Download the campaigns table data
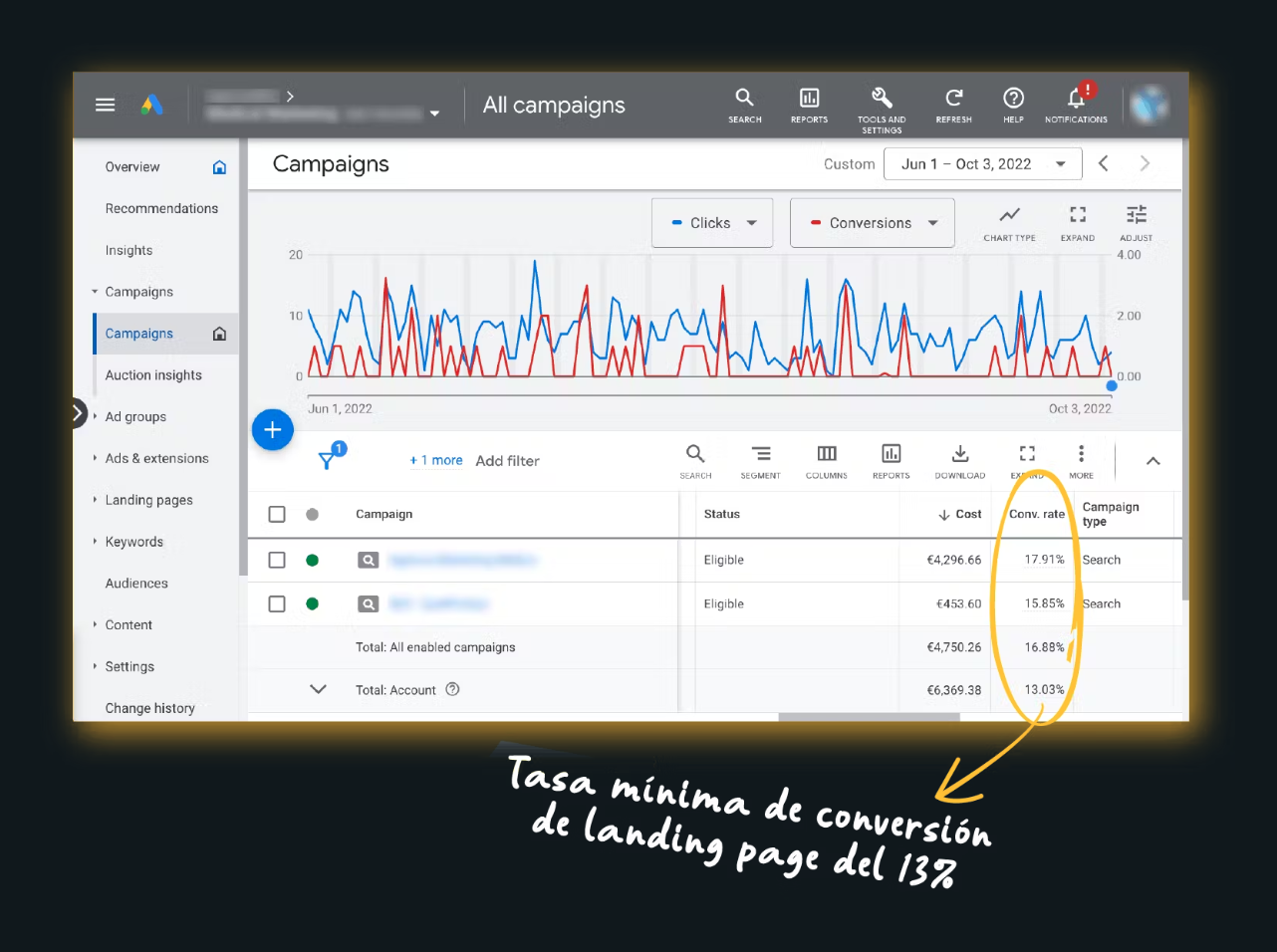1277x952 pixels. tap(959, 455)
